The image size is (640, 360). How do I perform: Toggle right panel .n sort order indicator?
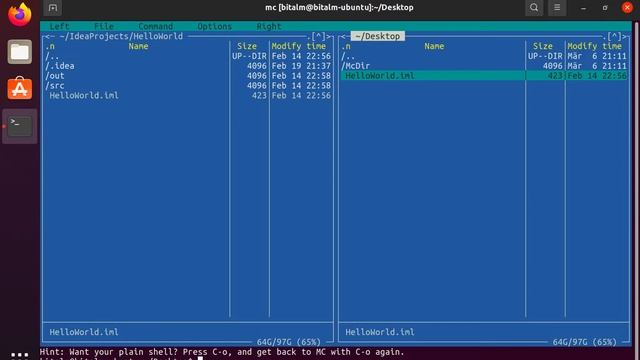click(x=346, y=47)
